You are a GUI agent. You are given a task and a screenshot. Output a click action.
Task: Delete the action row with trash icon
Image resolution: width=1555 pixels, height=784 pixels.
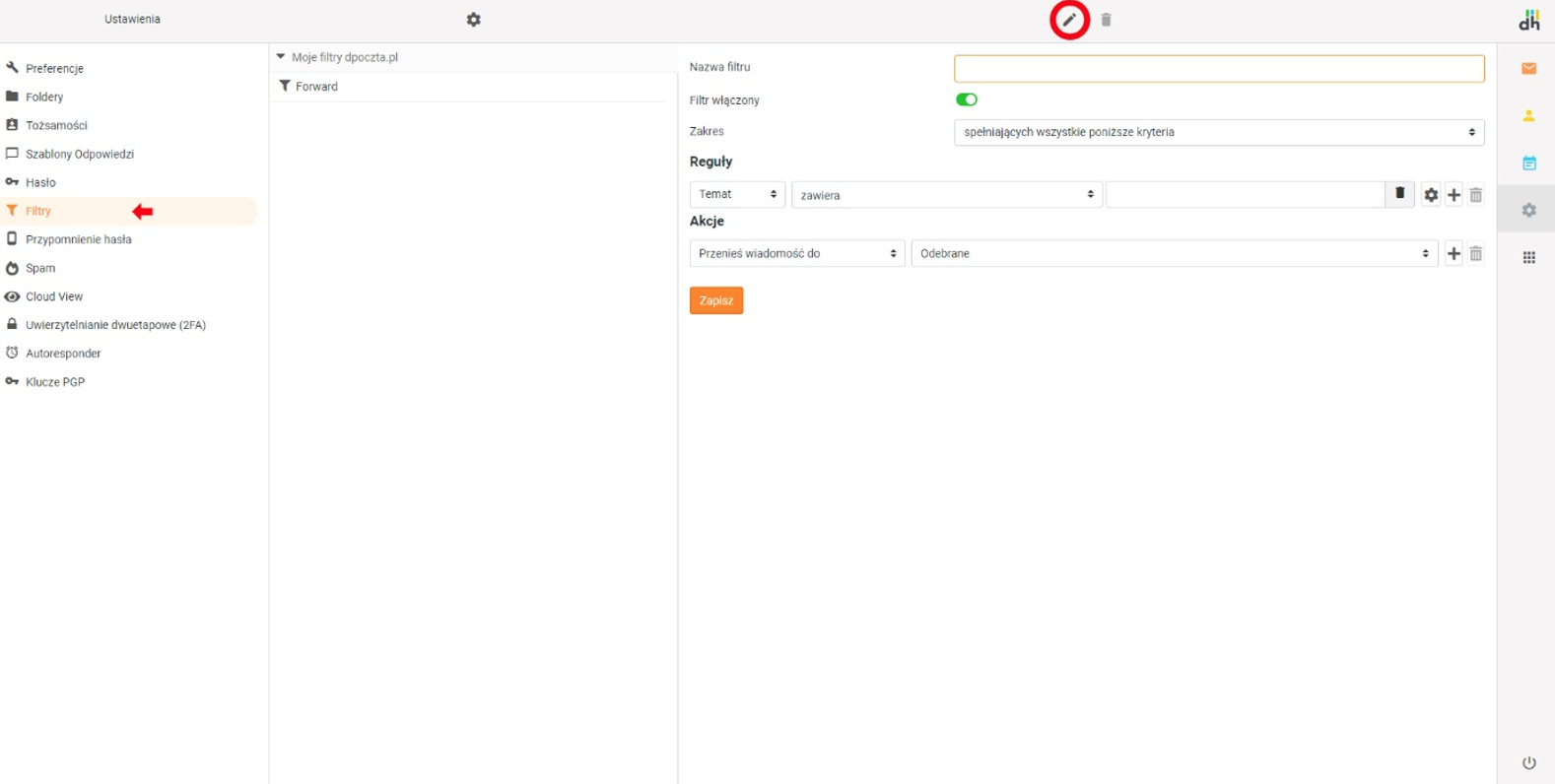(1475, 254)
